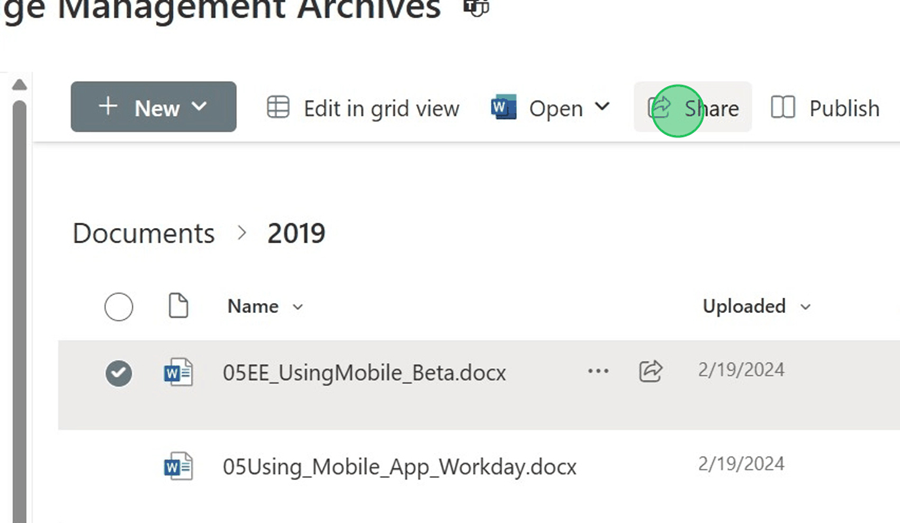Viewport: 900px width, 523px height.
Task: Expand the Open options dropdown
Action: (x=551, y=108)
